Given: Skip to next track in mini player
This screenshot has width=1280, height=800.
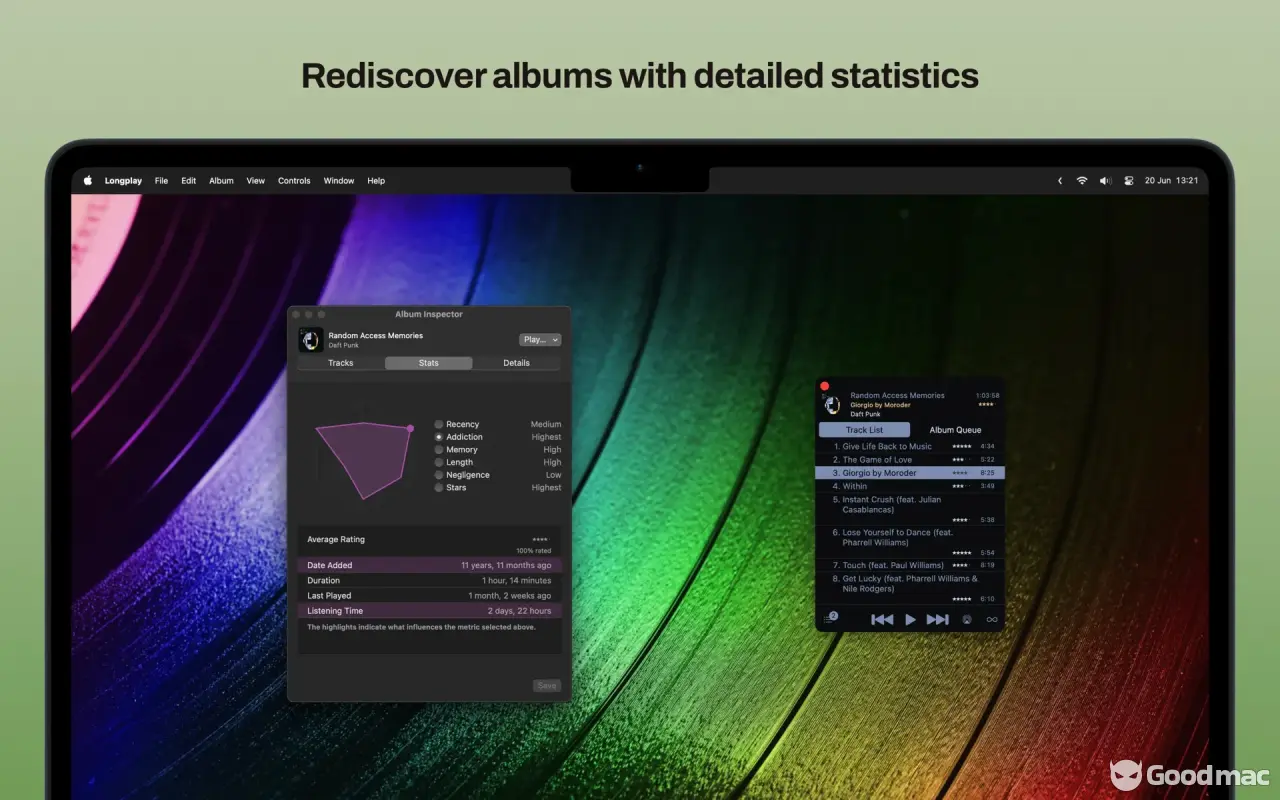Looking at the screenshot, I should 937,620.
